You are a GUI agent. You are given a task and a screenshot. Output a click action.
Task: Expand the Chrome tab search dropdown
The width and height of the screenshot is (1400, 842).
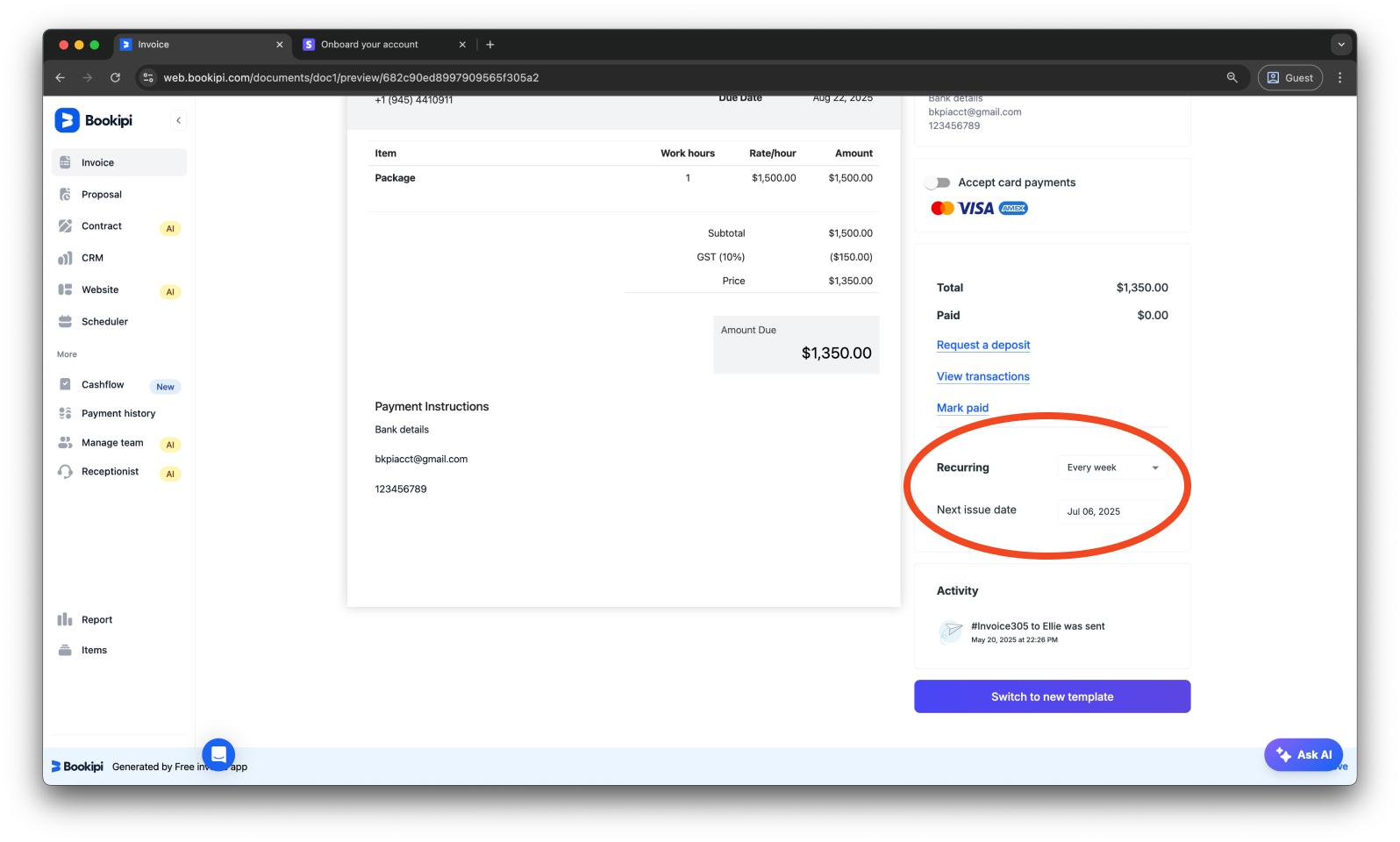pos(1340,44)
